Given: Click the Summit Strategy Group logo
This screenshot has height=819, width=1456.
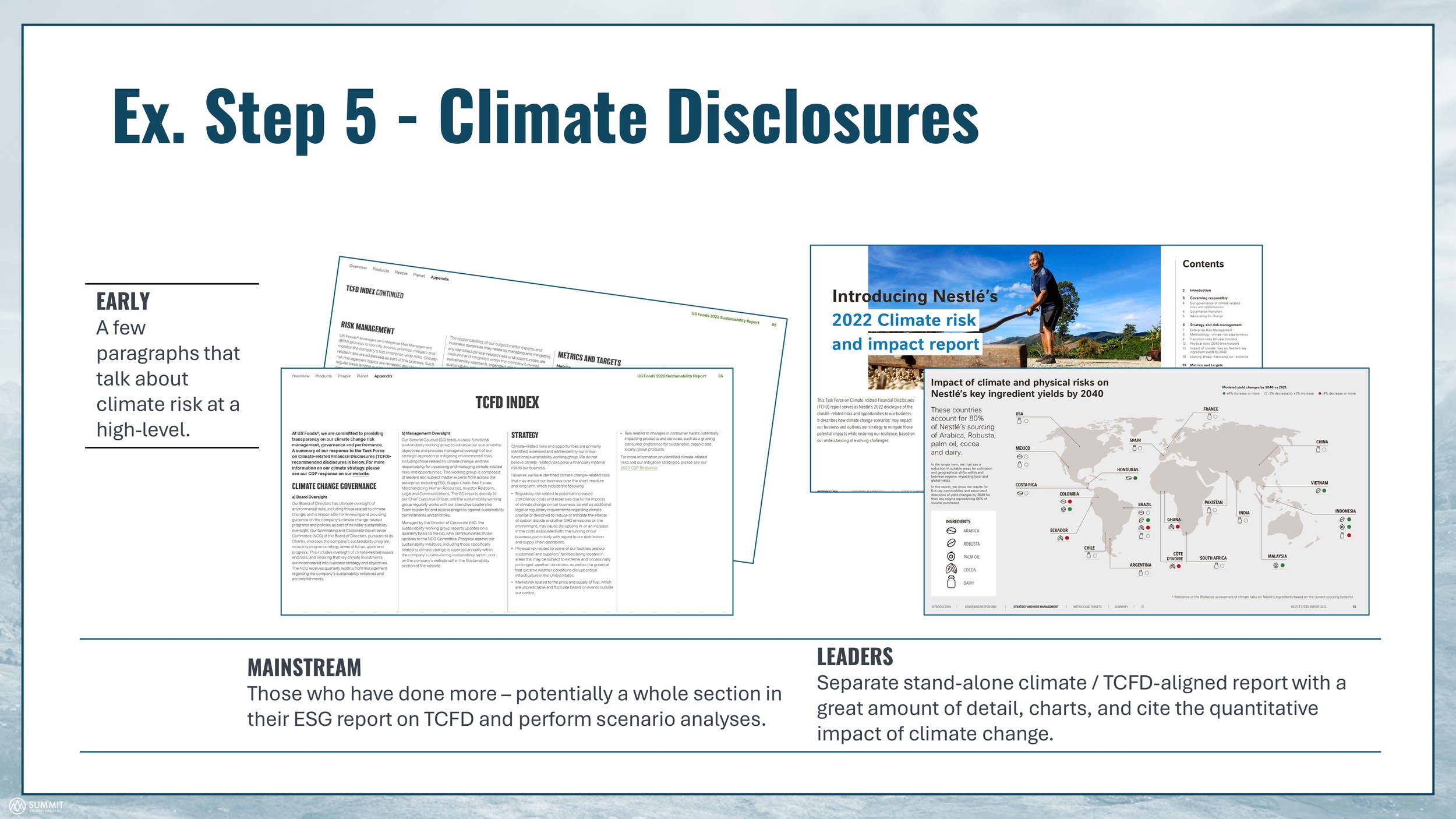Looking at the screenshot, I should (36, 807).
